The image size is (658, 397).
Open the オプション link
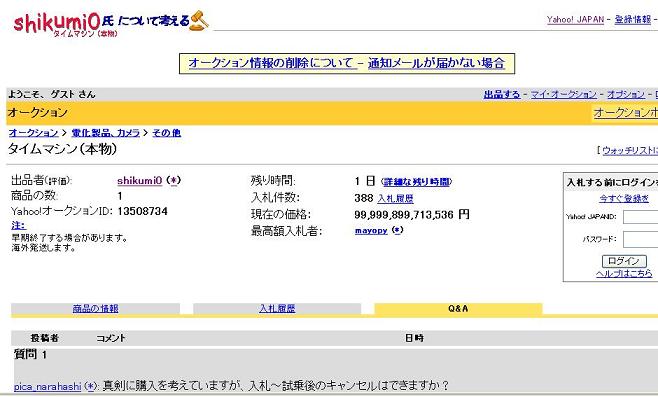tap(626, 94)
